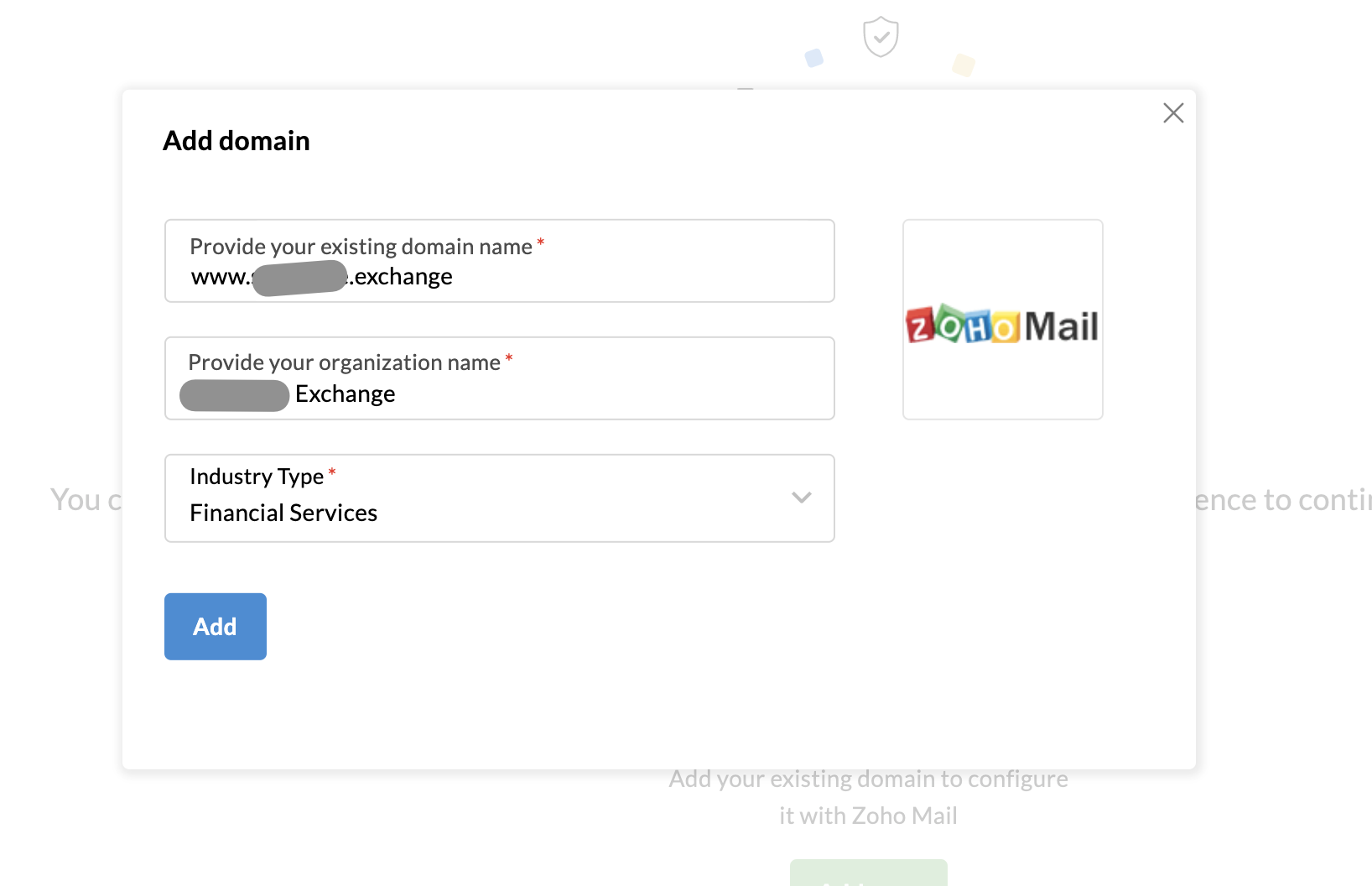Click the Exchange text in organization field

345,394
